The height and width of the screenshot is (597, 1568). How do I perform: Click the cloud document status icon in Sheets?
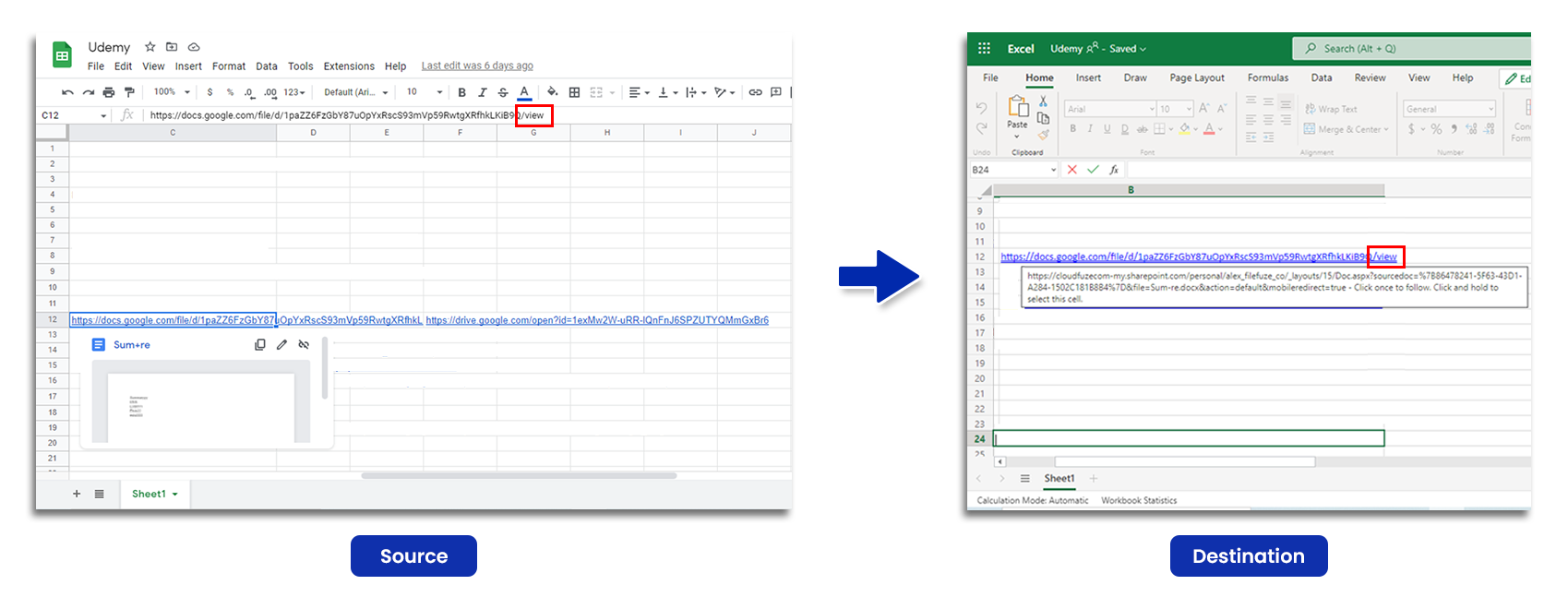(194, 46)
